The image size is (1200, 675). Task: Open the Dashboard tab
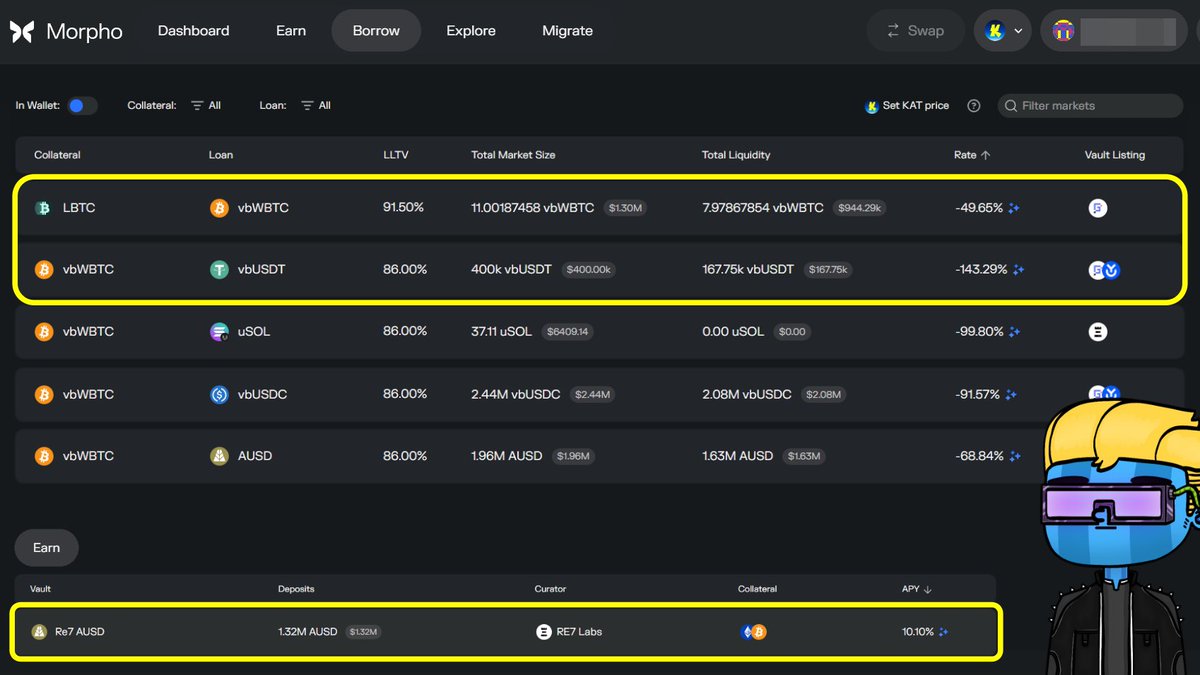click(193, 31)
